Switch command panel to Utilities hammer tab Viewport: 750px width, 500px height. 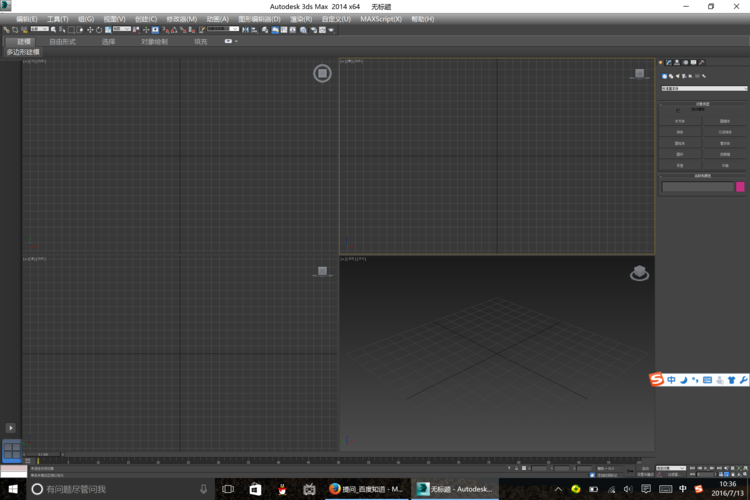point(702,62)
